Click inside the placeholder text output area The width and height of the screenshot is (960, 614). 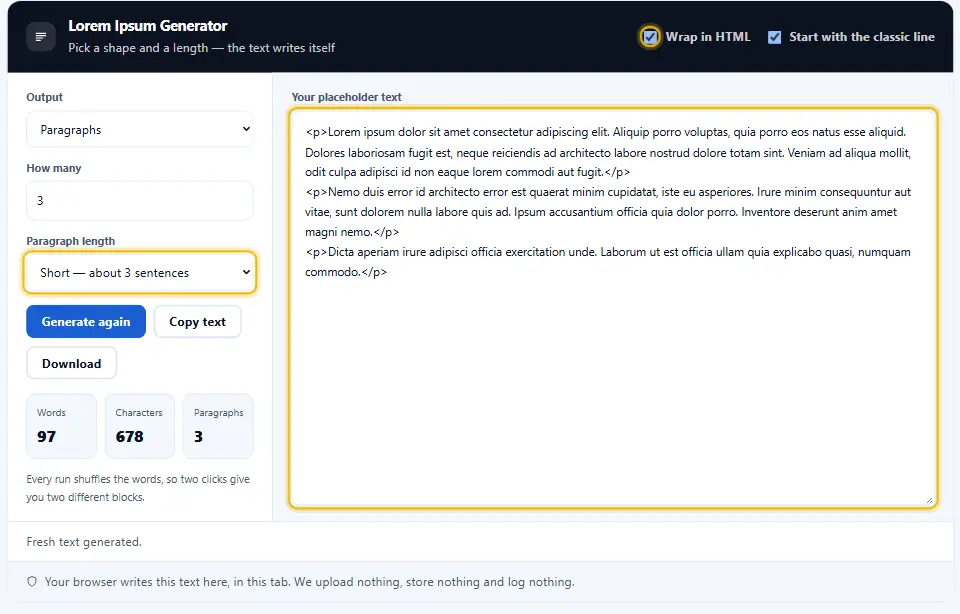coord(613,308)
